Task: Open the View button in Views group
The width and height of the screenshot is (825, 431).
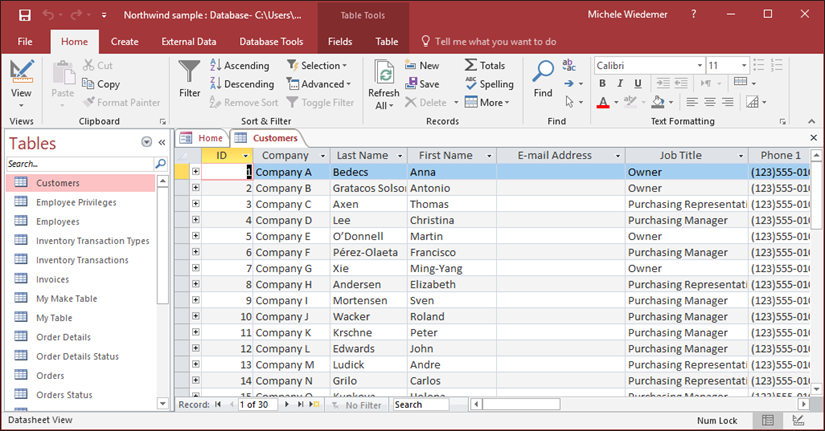Action: pos(21,84)
